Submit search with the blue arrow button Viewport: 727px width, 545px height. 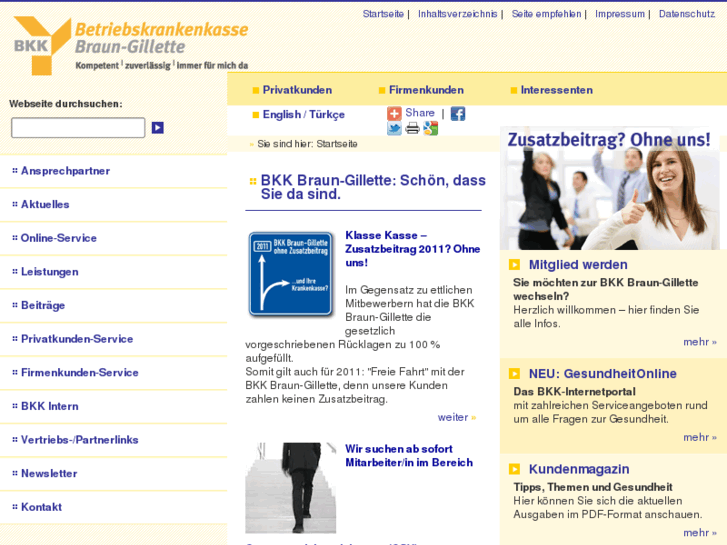(158, 128)
